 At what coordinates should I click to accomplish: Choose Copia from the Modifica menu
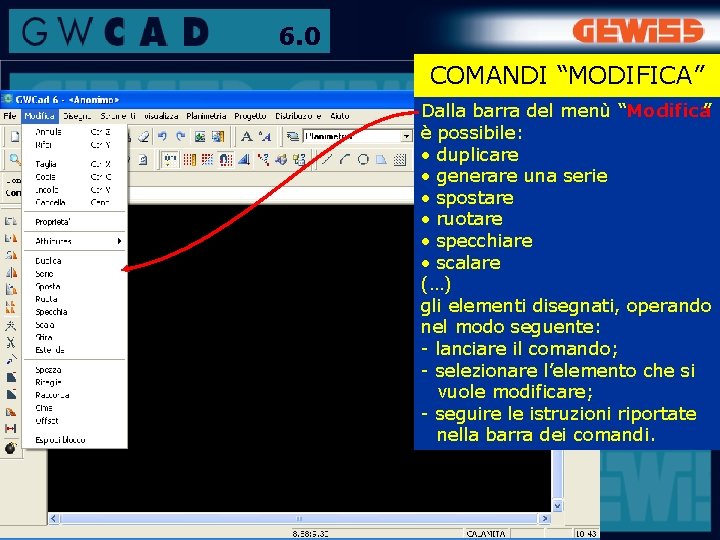pyautogui.click(x=74, y=177)
